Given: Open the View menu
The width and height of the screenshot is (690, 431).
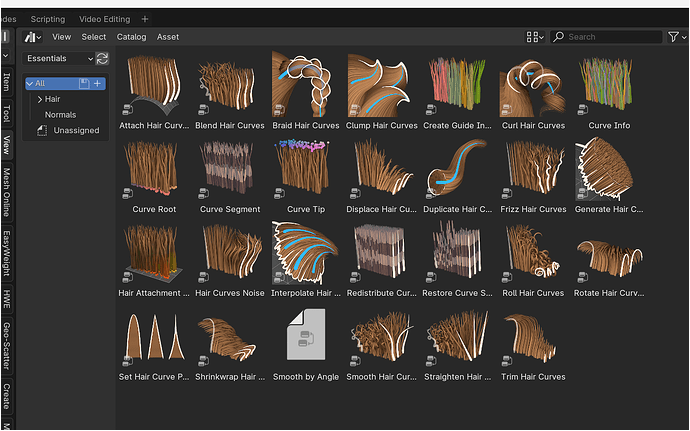Looking at the screenshot, I should [61, 37].
